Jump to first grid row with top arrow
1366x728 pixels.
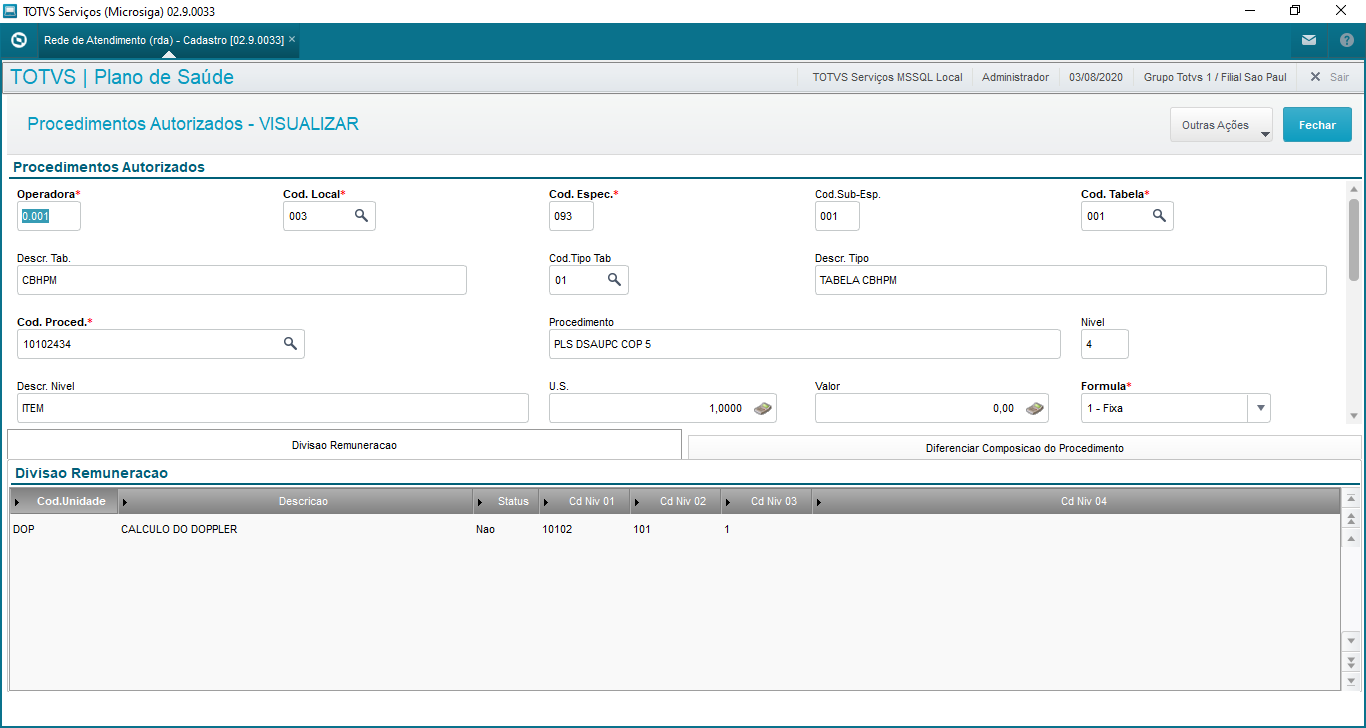tap(1351, 498)
